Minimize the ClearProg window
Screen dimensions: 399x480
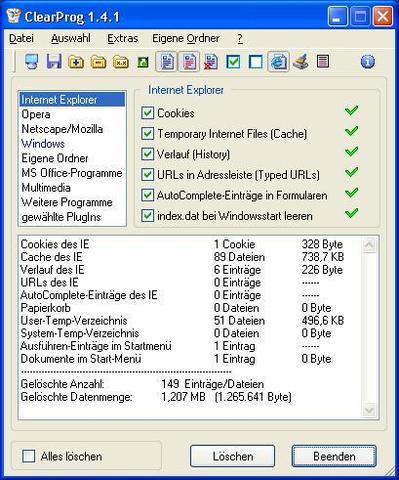337,17
